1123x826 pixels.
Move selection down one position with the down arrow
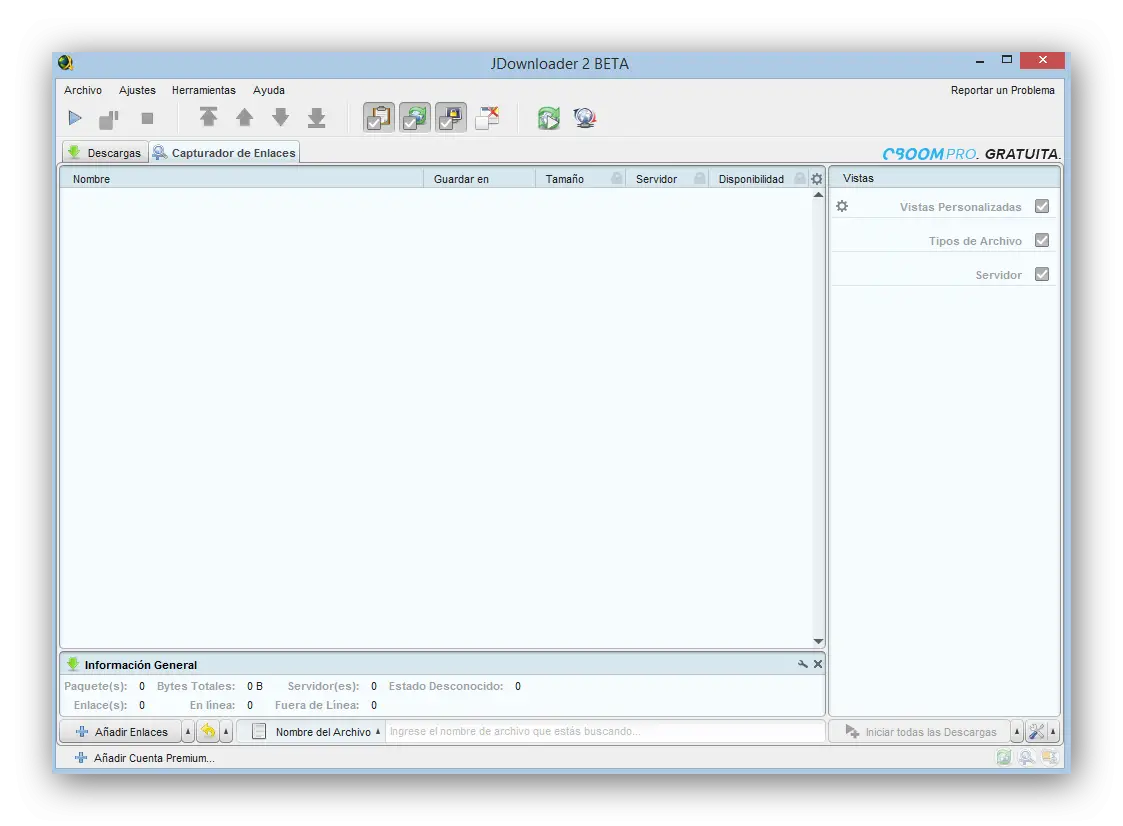(x=281, y=117)
